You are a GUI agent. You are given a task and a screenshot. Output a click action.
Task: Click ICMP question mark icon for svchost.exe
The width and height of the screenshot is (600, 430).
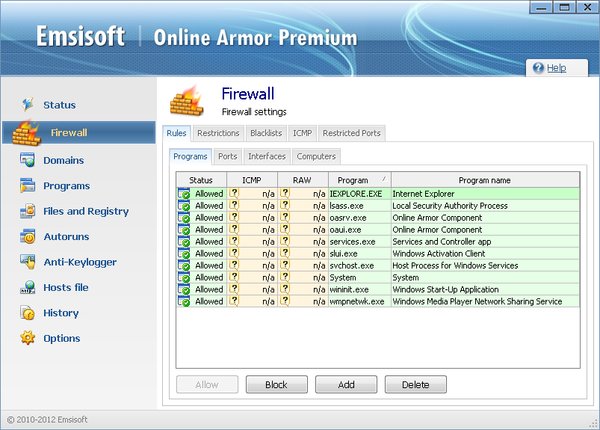tap(234, 265)
